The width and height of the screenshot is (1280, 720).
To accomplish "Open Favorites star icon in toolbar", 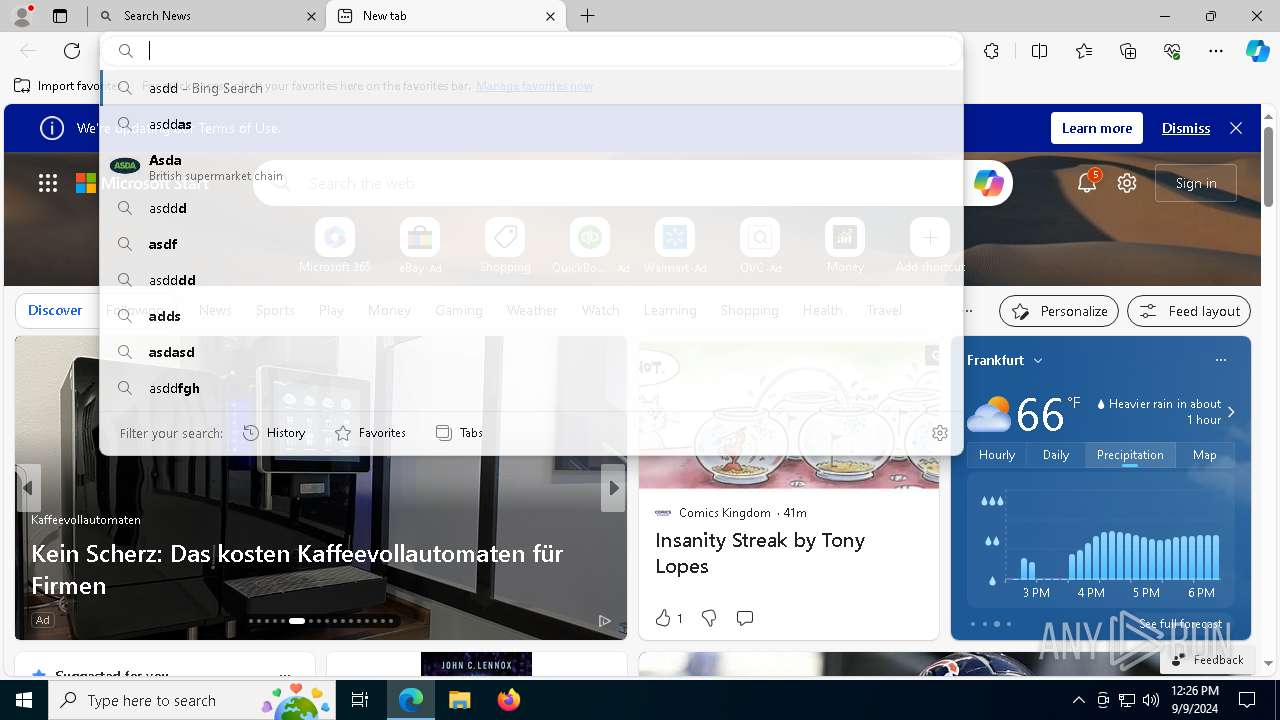I will (1084, 51).
